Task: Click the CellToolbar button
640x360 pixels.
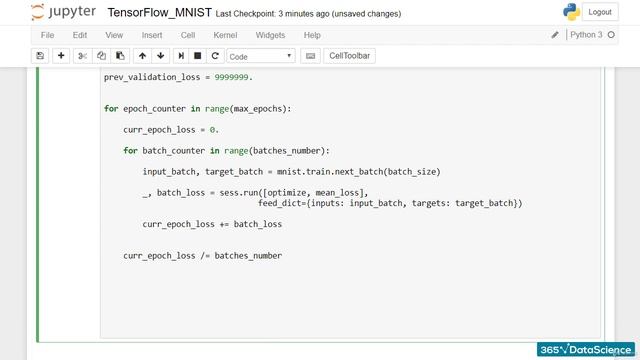Action: (349, 56)
